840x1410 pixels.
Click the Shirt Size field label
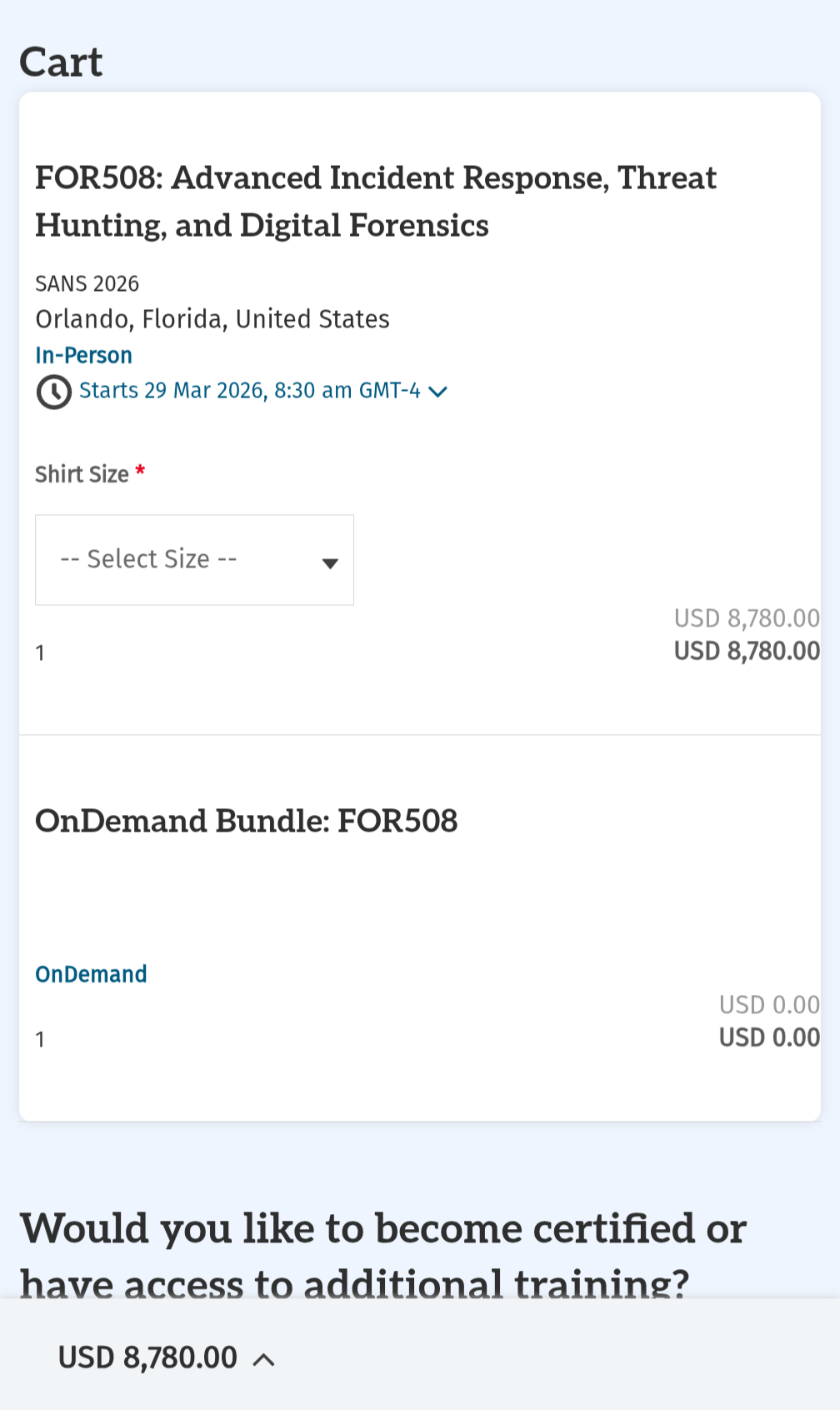point(82,474)
